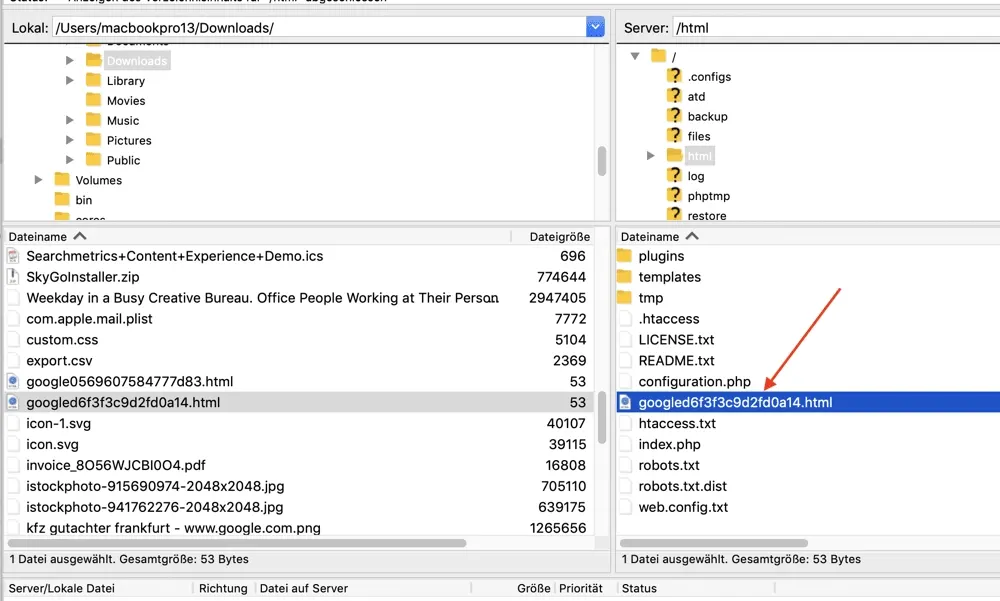Click the Richtung queue column header

[223, 588]
